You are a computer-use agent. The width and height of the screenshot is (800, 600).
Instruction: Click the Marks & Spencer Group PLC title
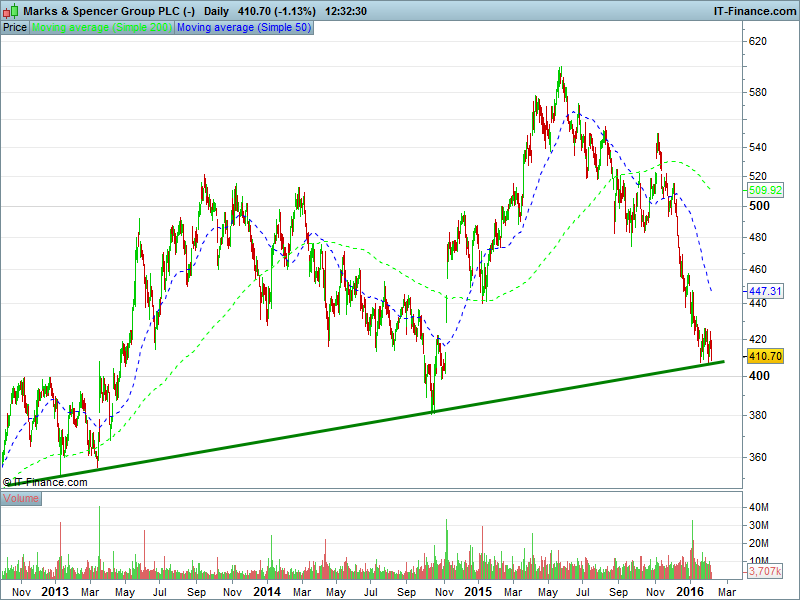point(109,10)
